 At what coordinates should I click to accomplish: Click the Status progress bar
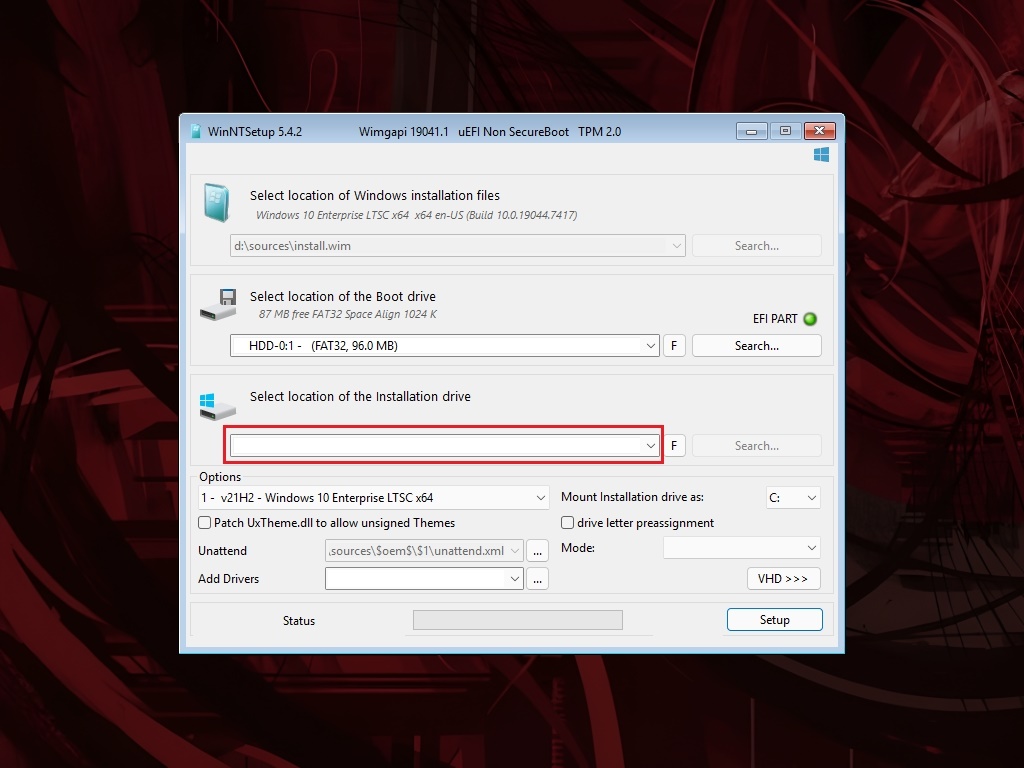tap(518, 620)
